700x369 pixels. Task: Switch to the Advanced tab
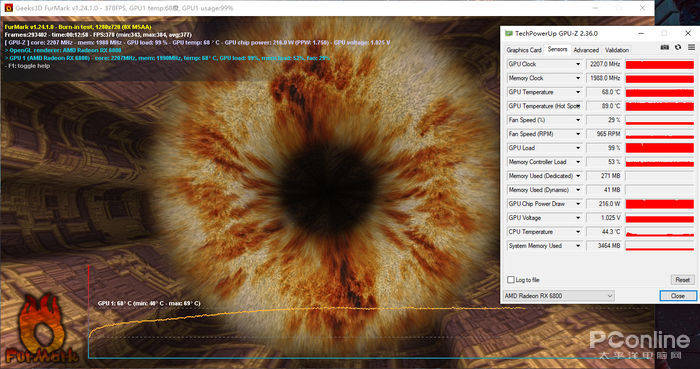tap(586, 50)
